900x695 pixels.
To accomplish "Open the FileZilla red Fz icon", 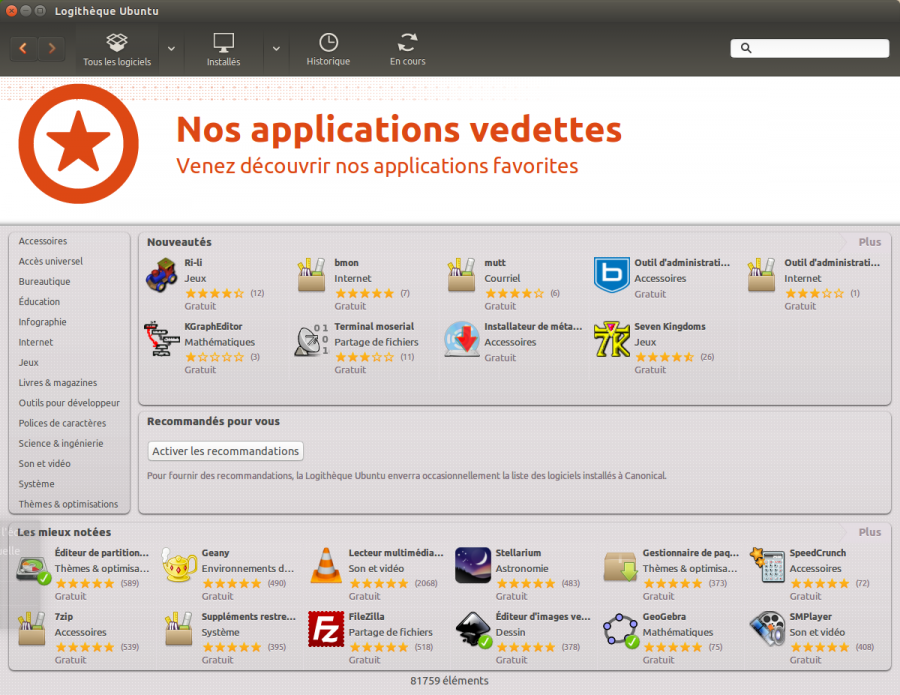I will (x=326, y=629).
